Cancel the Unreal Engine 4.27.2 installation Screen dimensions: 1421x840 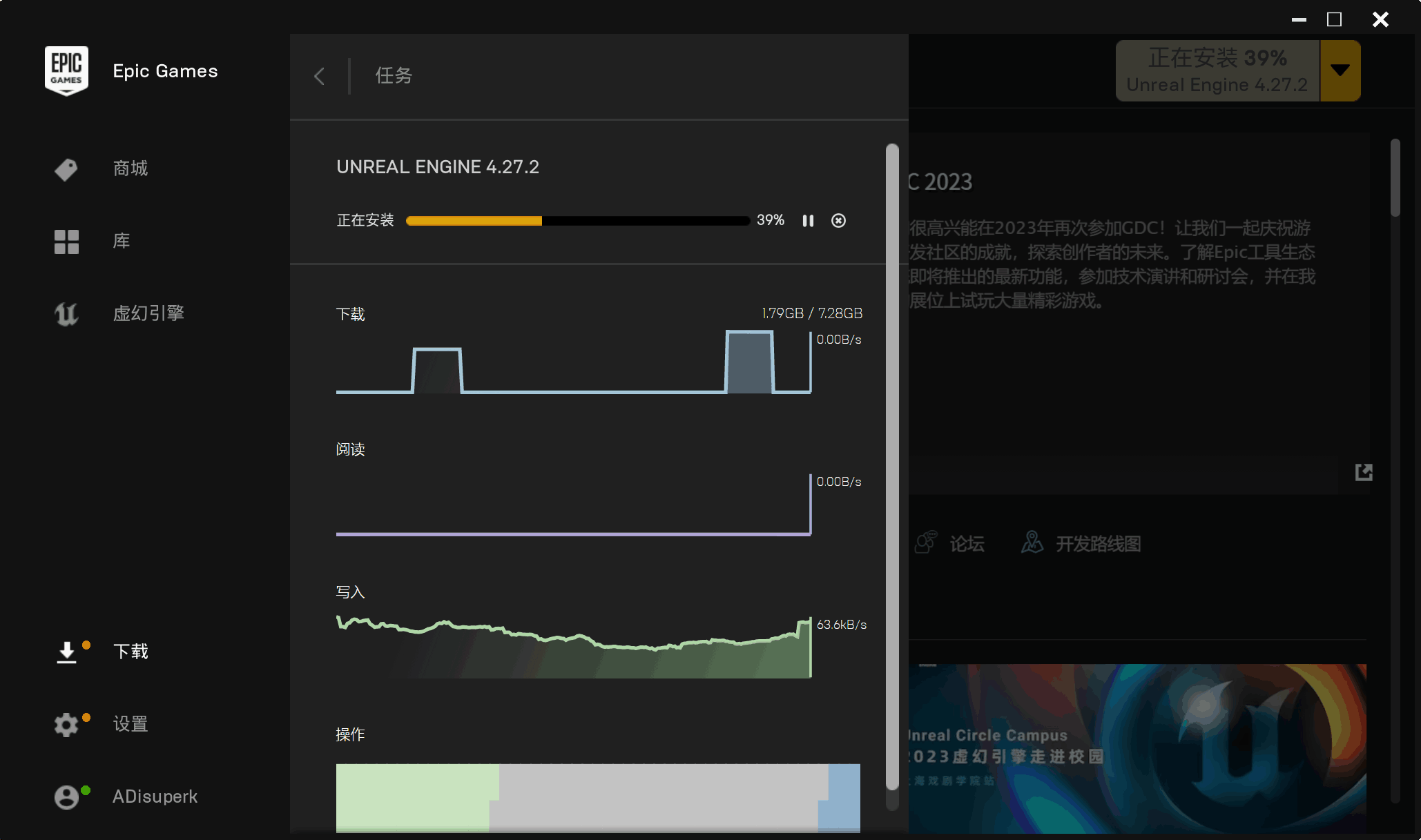pos(838,220)
